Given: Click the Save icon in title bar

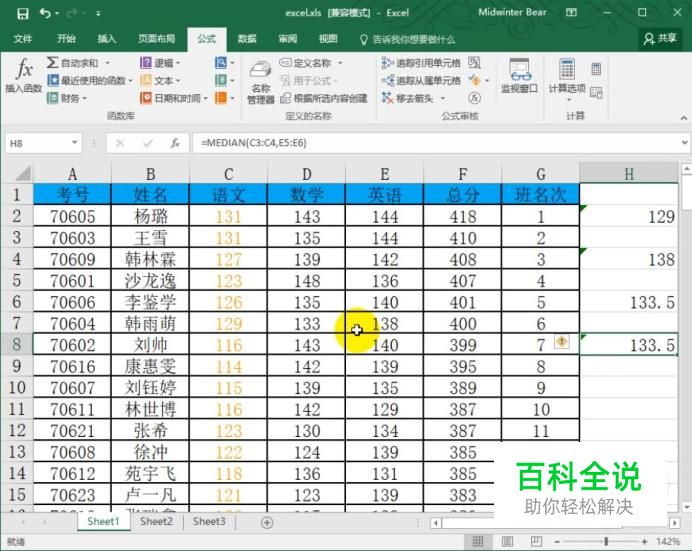Looking at the screenshot, I should click(x=23, y=13).
